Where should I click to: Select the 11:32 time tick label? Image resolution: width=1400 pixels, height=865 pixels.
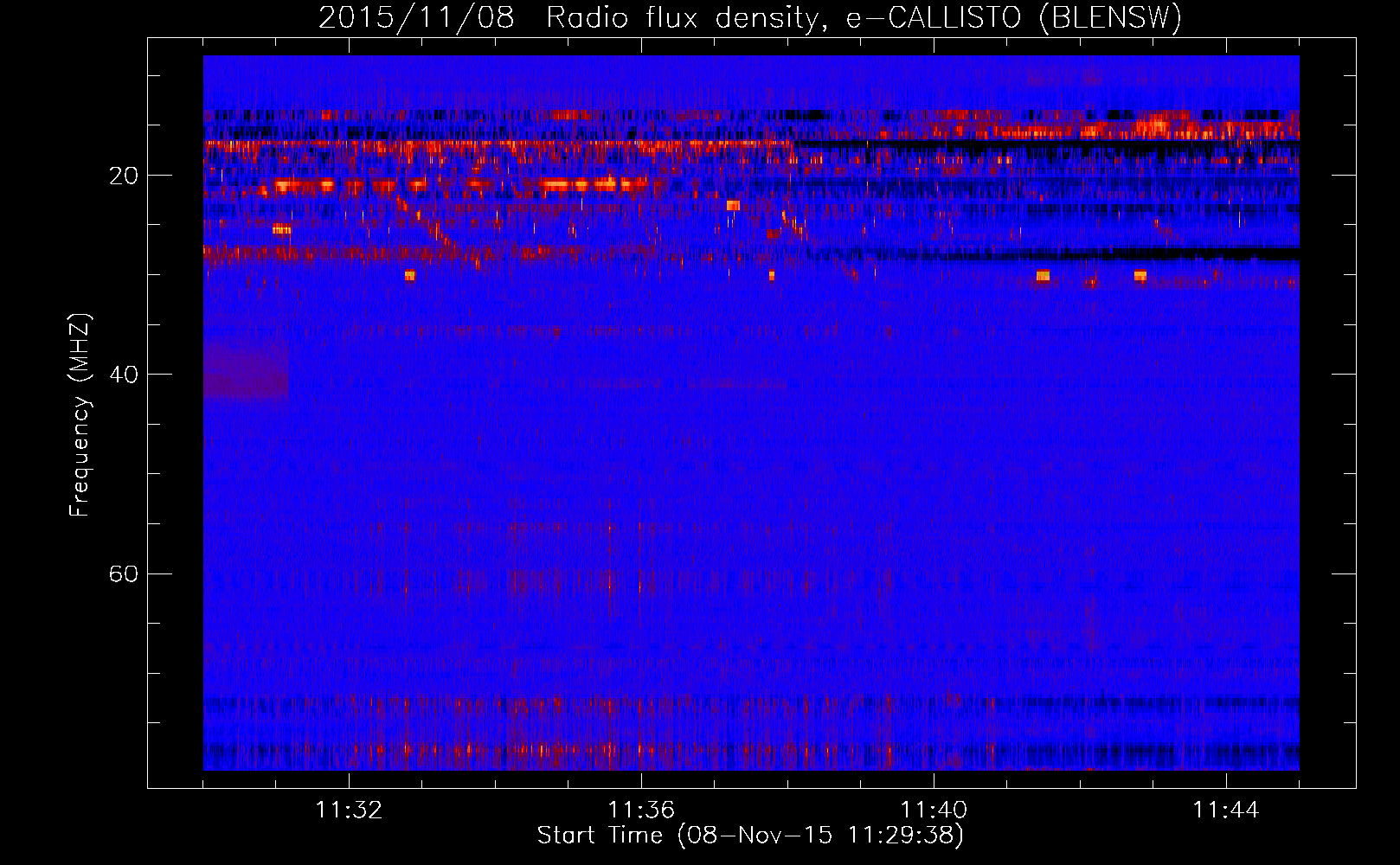pos(349,810)
